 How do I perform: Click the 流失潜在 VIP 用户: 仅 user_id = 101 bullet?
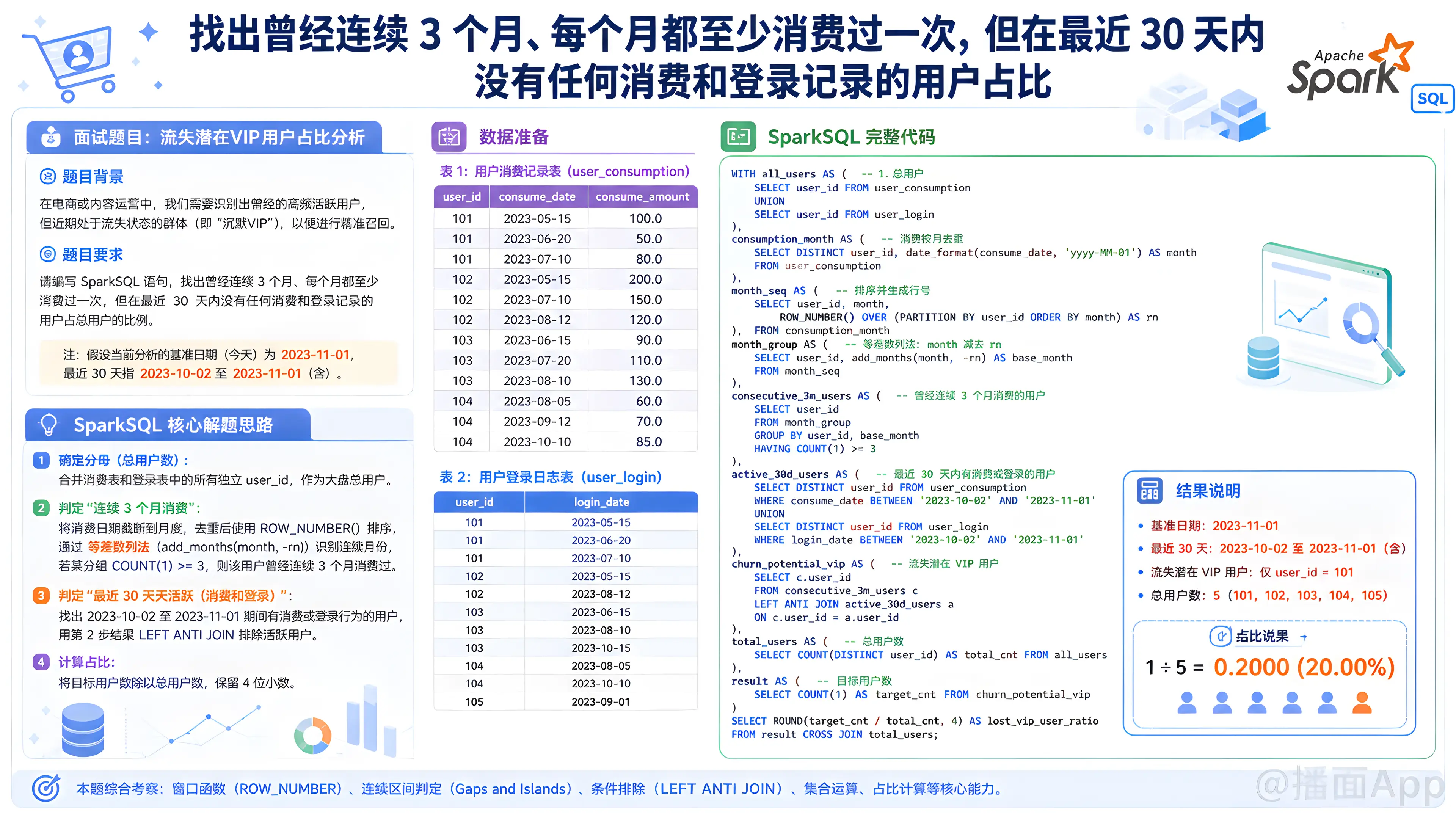coord(1252,572)
